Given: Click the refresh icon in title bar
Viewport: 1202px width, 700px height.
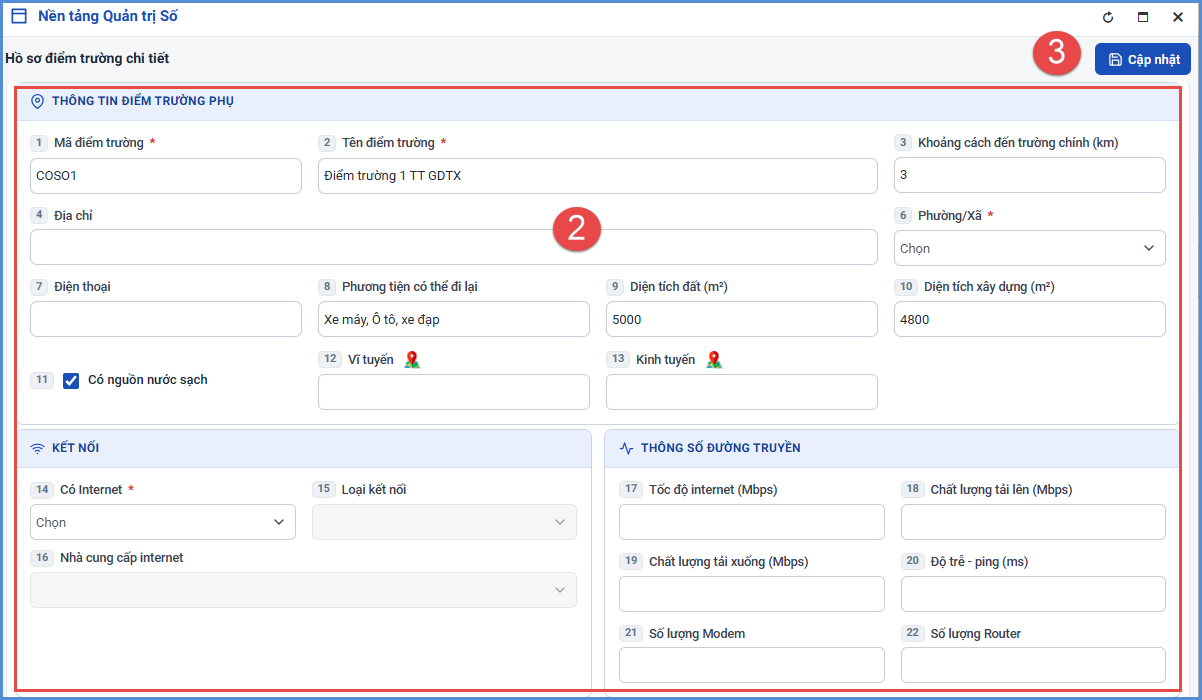Looking at the screenshot, I should pyautogui.click(x=1108, y=17).
